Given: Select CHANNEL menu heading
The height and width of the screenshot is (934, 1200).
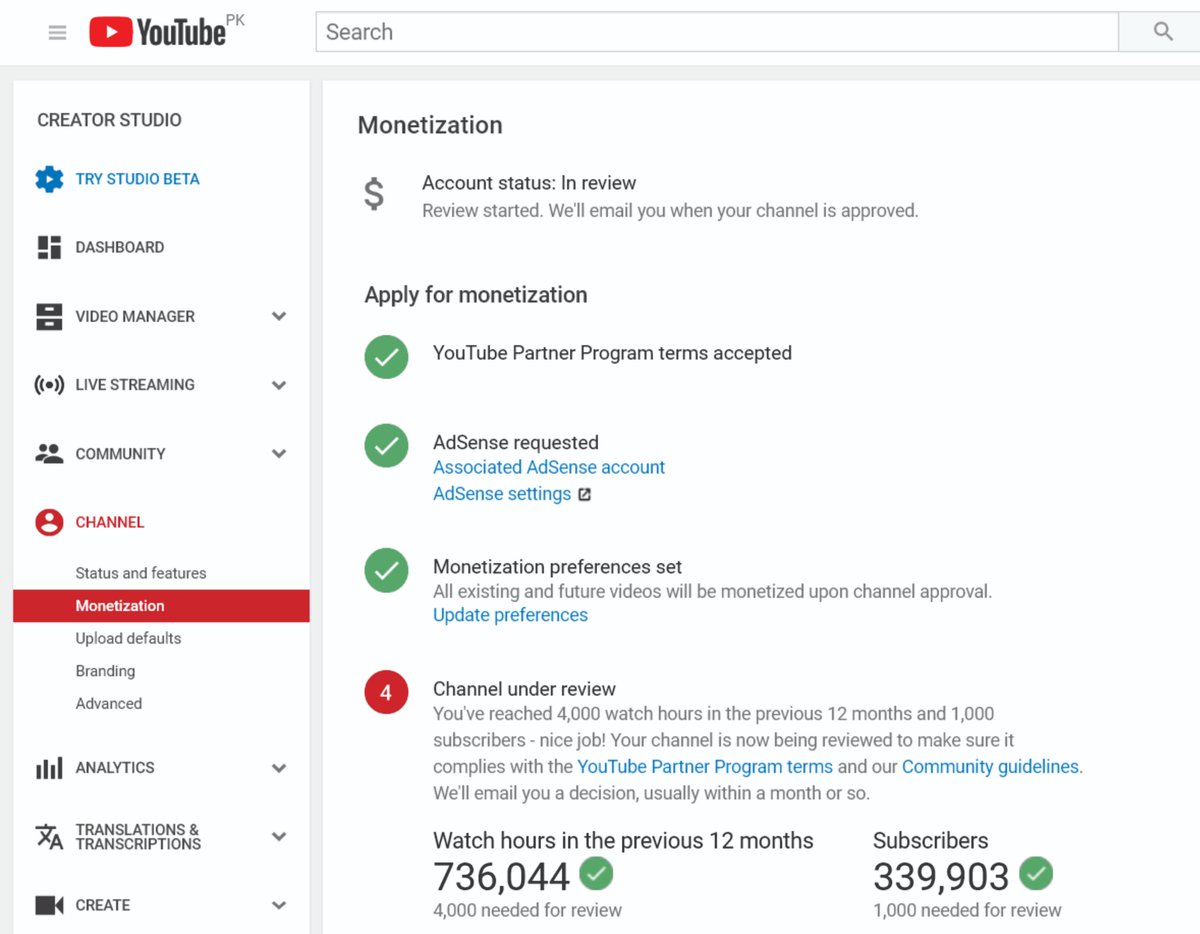Looking at the screenshot, I should click(110, 522).
